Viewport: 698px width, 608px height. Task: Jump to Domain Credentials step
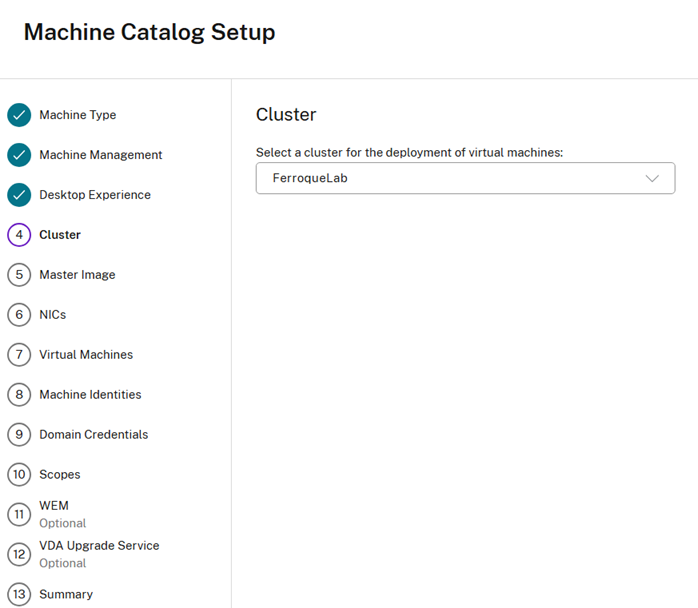point(93,435)
